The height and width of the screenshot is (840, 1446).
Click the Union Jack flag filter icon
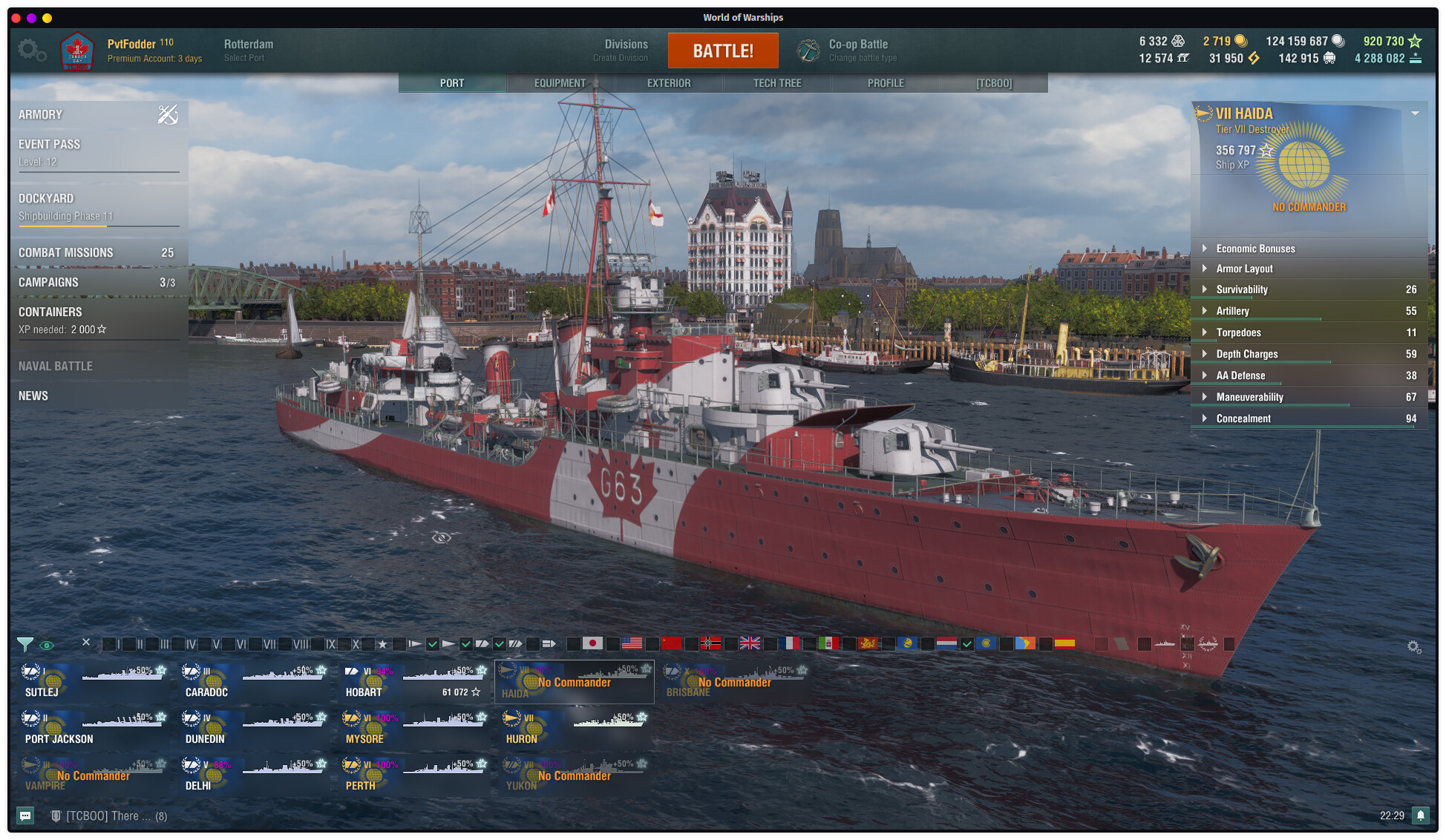pos(750,643)
